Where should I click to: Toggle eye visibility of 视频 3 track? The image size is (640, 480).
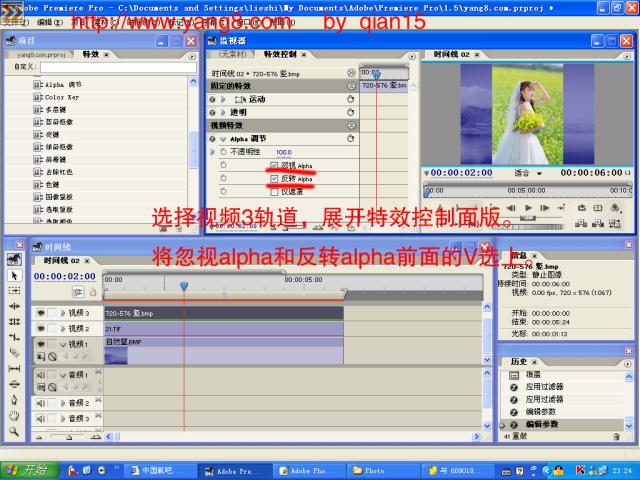pyautogui.click(x=41, y=313)
